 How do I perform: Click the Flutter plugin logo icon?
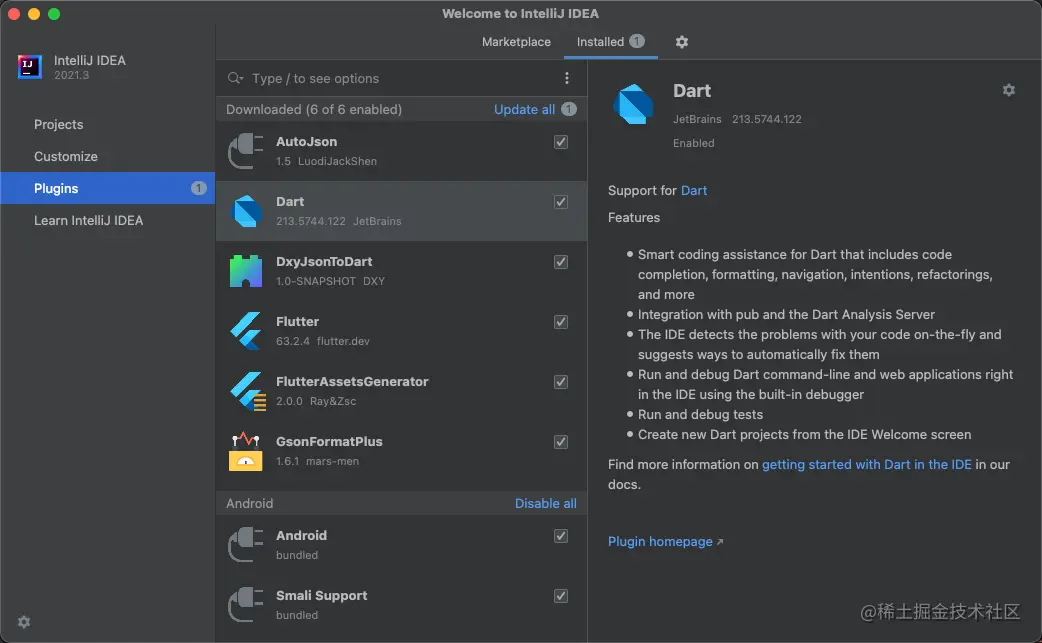[246, 331]
